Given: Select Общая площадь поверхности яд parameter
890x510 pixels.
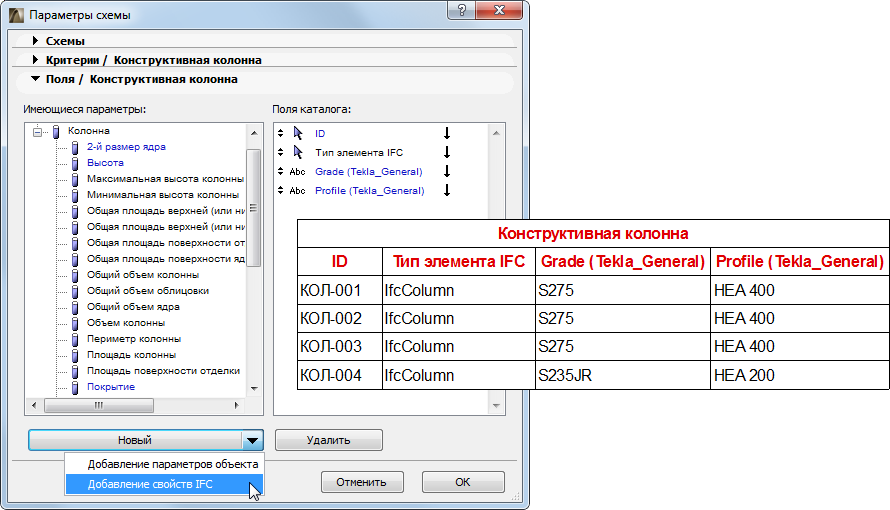Looking at the screenshot, I should coord(166,259).
